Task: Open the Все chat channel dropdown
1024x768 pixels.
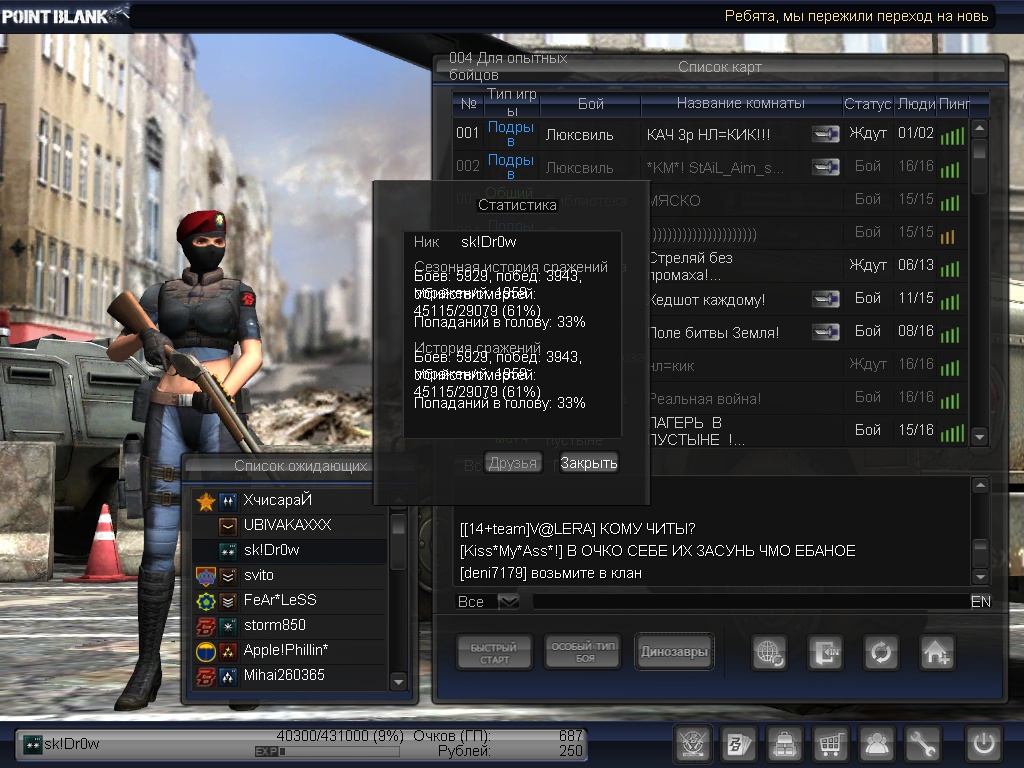Action: click(x=509, y=601)
